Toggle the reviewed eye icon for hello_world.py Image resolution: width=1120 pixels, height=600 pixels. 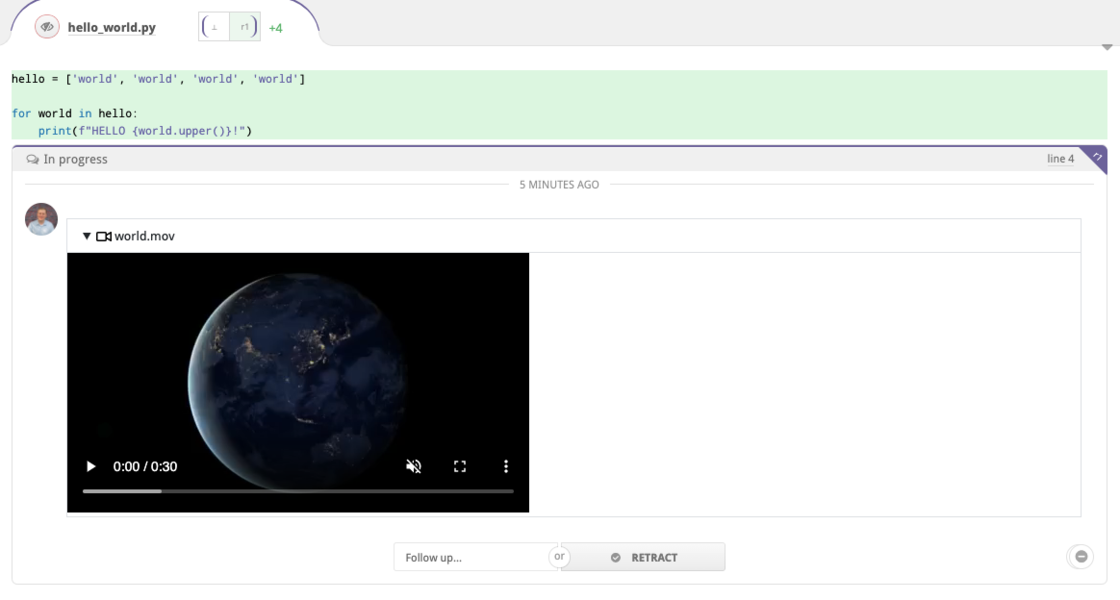click(47, 27)
